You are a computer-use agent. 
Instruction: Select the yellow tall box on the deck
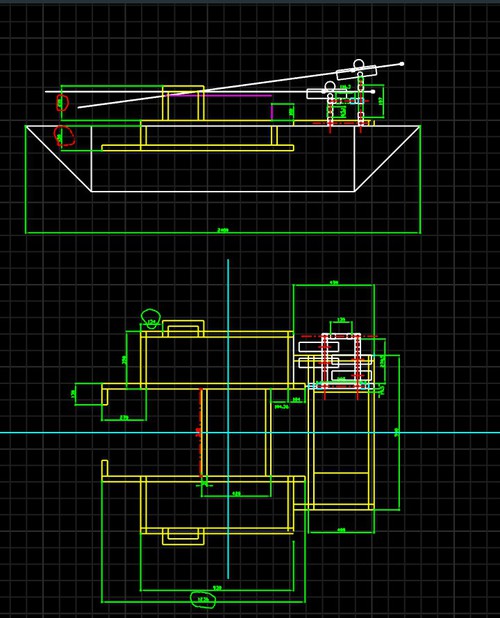click(184, 103)
